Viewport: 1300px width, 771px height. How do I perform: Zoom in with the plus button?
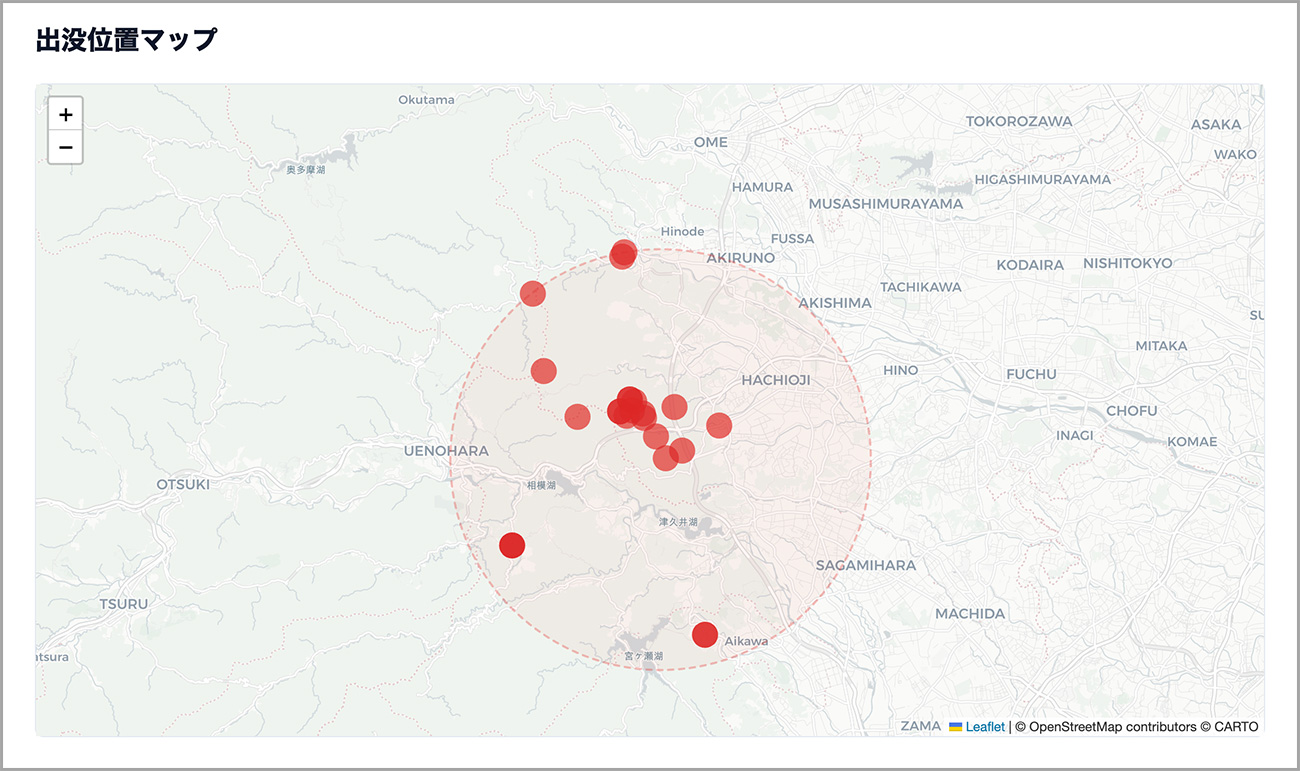coord(66,115)
